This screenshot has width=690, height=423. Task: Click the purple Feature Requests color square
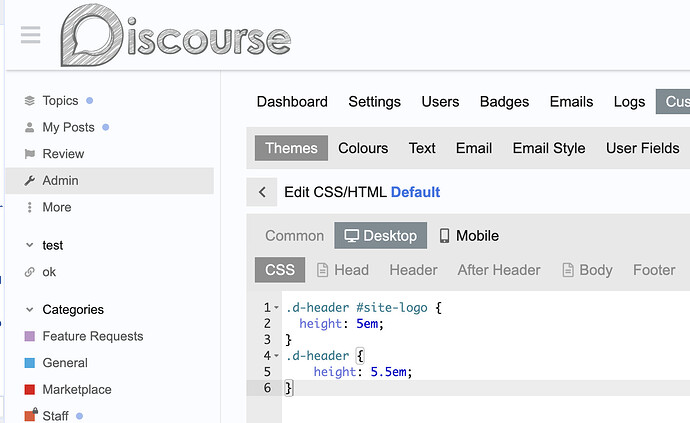(x=29, y=336)
